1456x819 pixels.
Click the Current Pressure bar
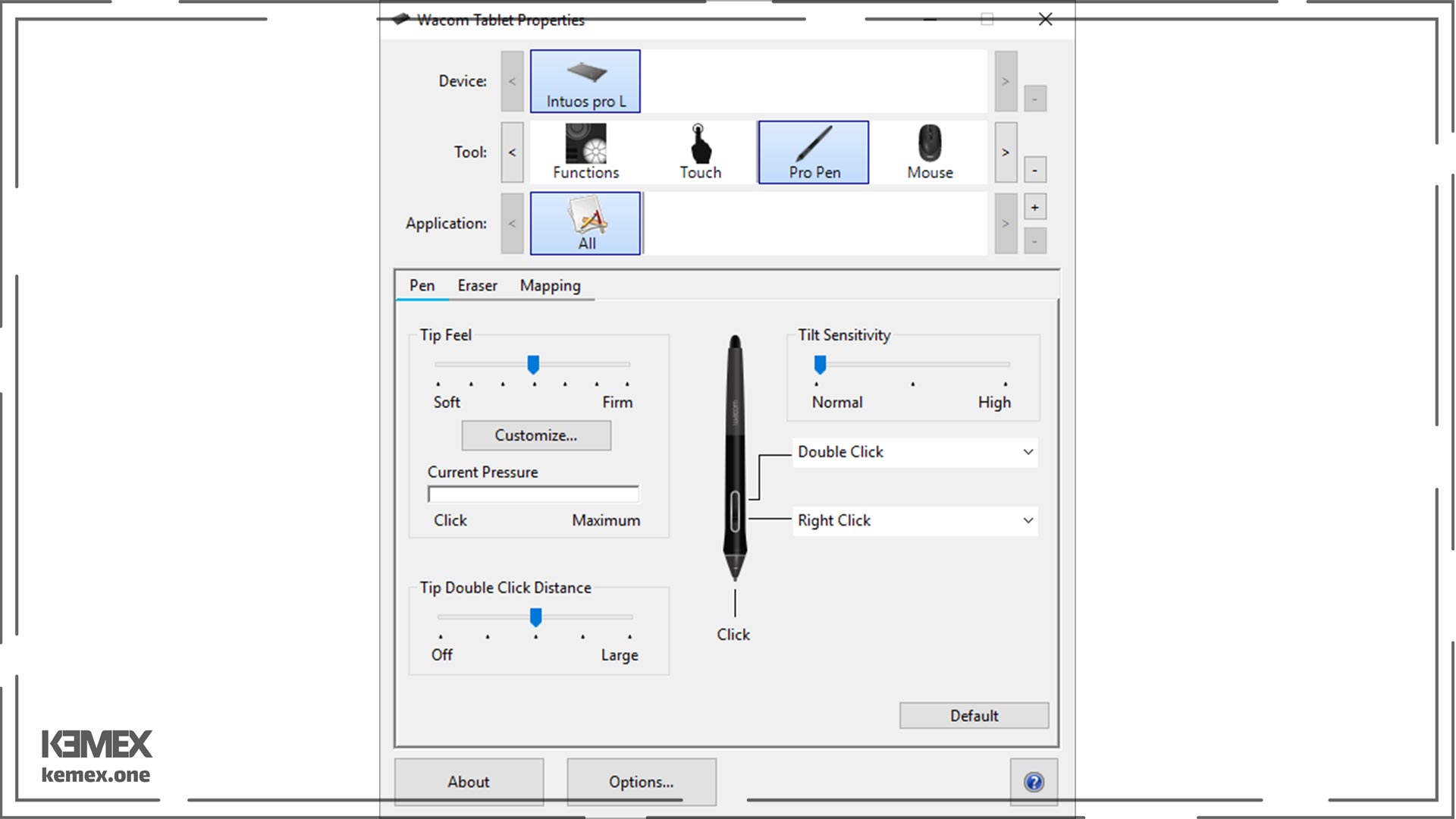click(533, 494)
